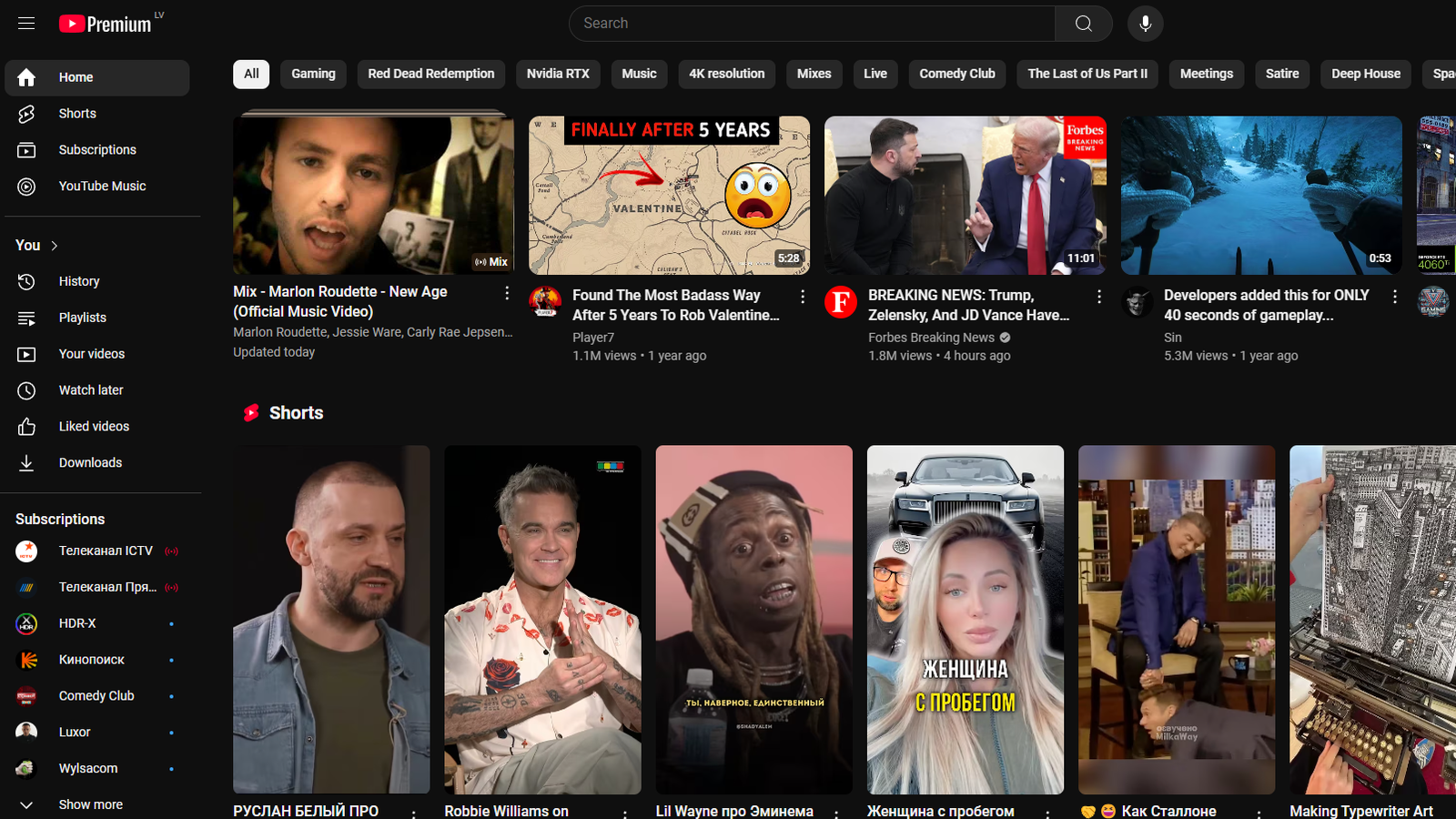Select the Deep House filter chip
This screenshot has width=1456, height=819.
1366,74
